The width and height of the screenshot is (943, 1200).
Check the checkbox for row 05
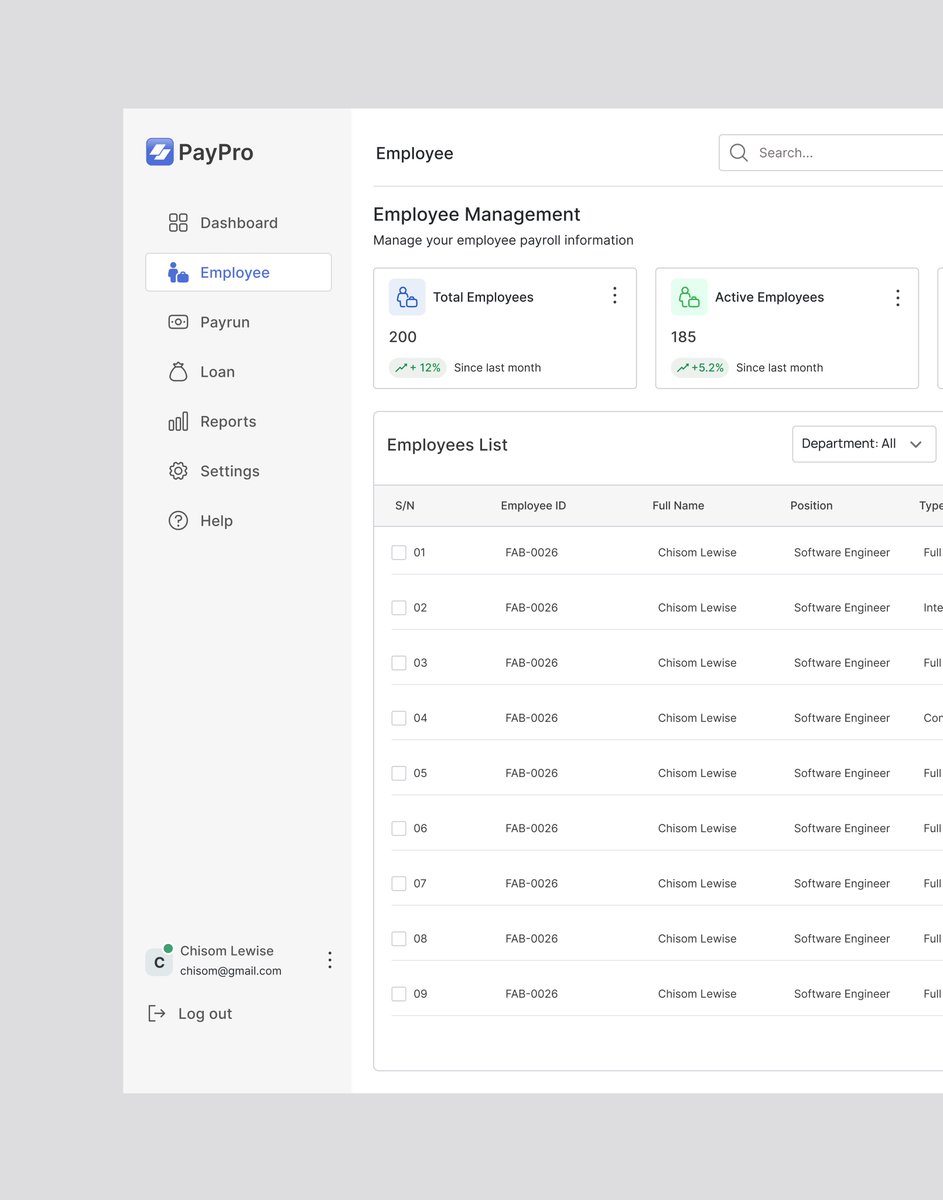pos(399,773)
